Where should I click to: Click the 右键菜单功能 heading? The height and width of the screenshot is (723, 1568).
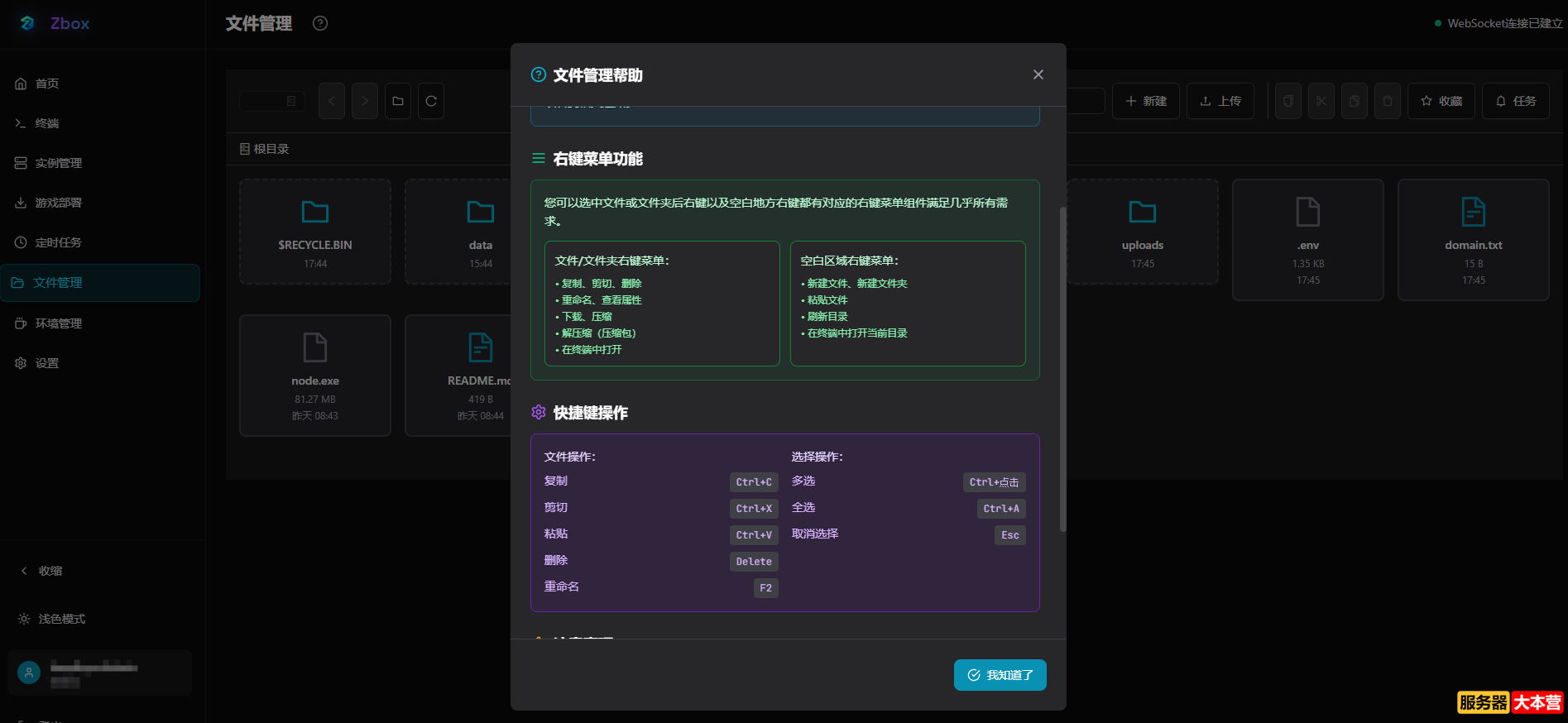597,159
